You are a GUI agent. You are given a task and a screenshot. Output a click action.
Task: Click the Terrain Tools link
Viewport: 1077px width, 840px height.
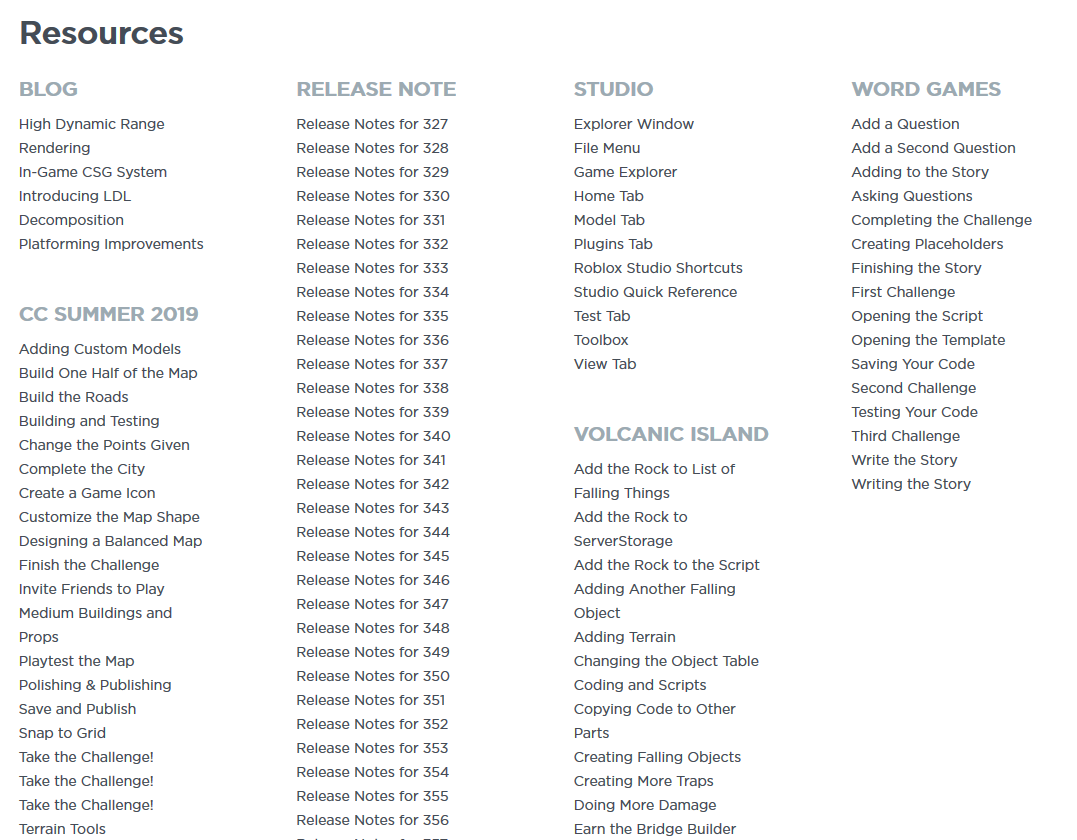coord(63,829)
